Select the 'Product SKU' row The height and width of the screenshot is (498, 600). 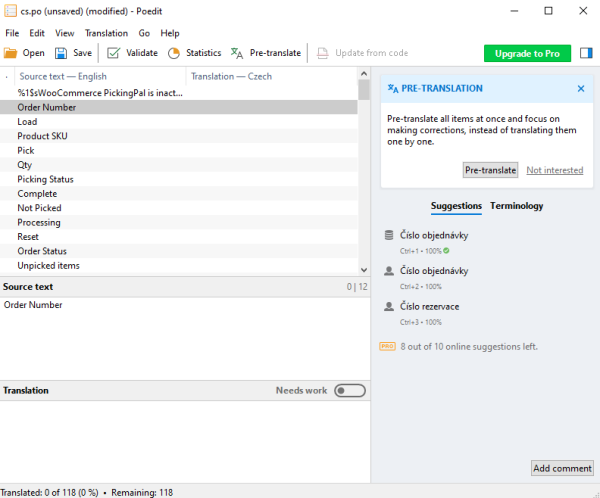pyautogui.click(x=42, y=136)
